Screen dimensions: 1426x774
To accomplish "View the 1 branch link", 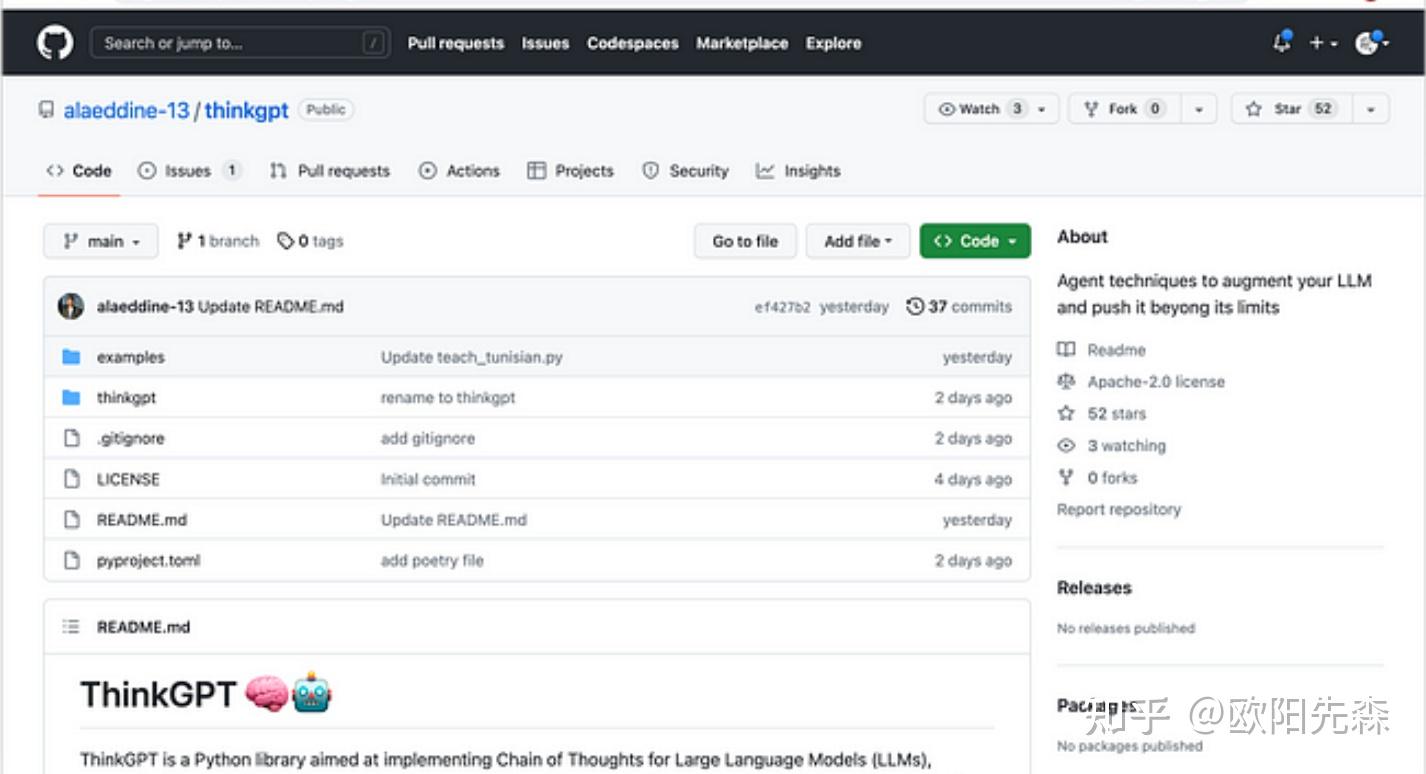I will (218, 241).
